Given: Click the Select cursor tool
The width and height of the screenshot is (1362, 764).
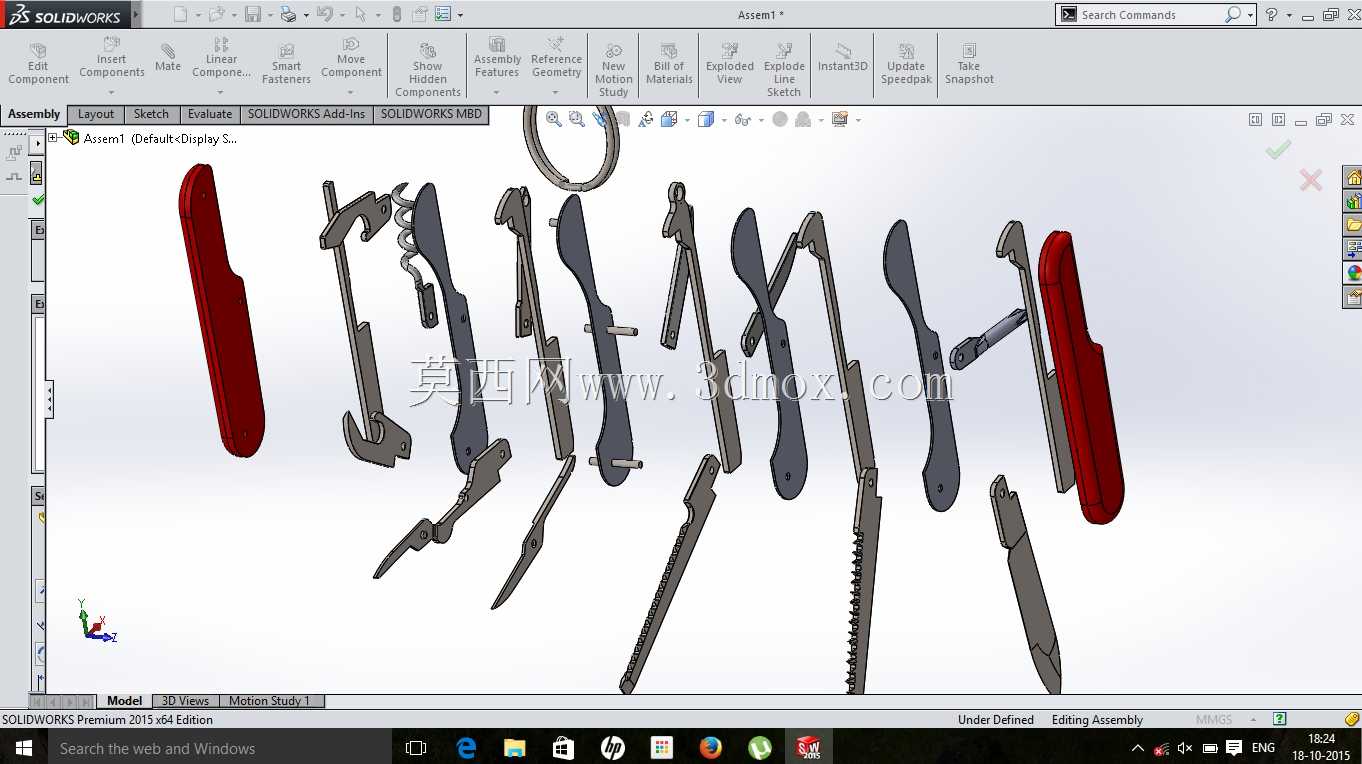Looking at the screenshot, I should 361,14.
